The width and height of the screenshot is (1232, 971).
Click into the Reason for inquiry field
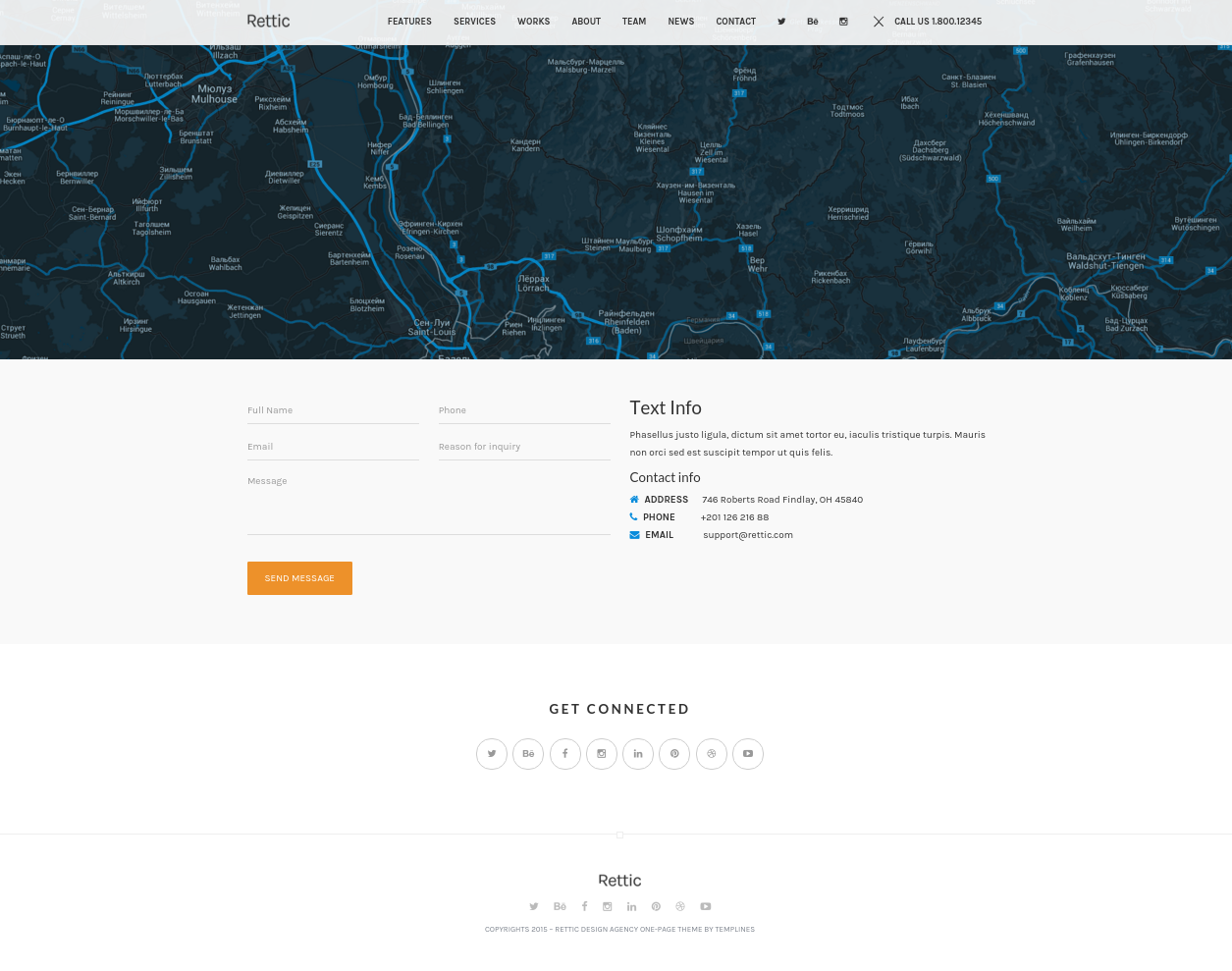524,448
